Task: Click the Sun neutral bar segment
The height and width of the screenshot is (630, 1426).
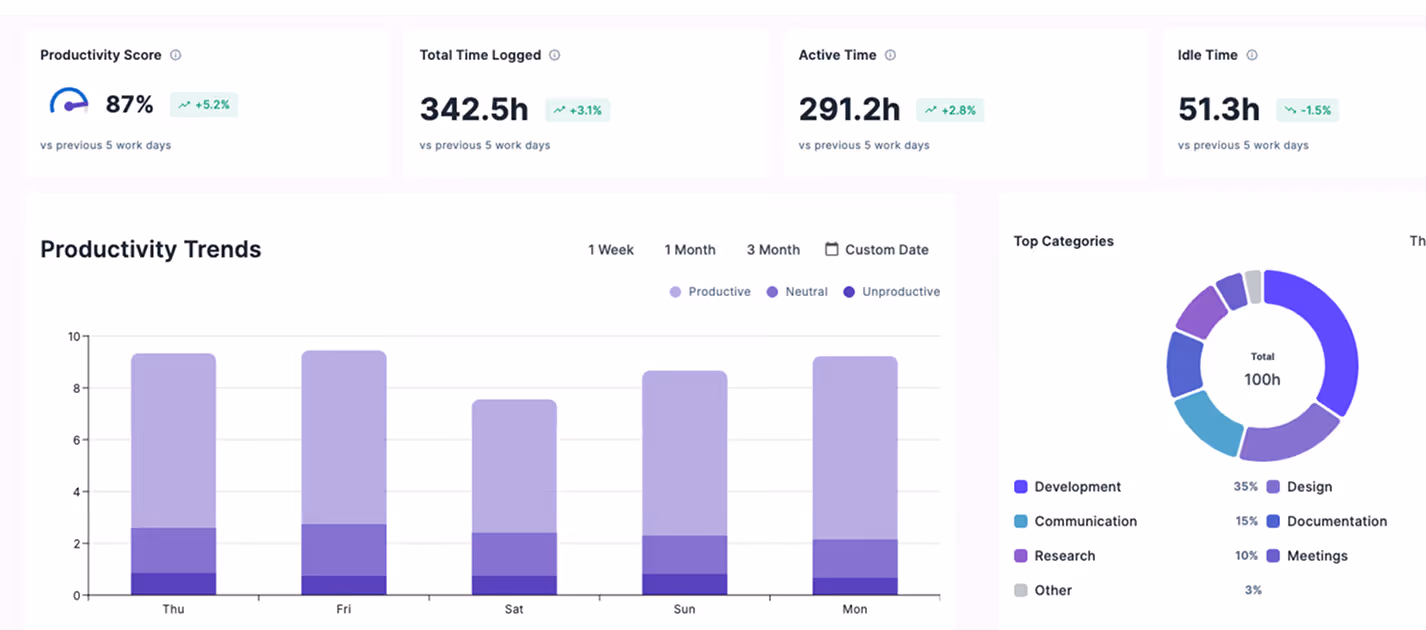Action: pos(684,555)
